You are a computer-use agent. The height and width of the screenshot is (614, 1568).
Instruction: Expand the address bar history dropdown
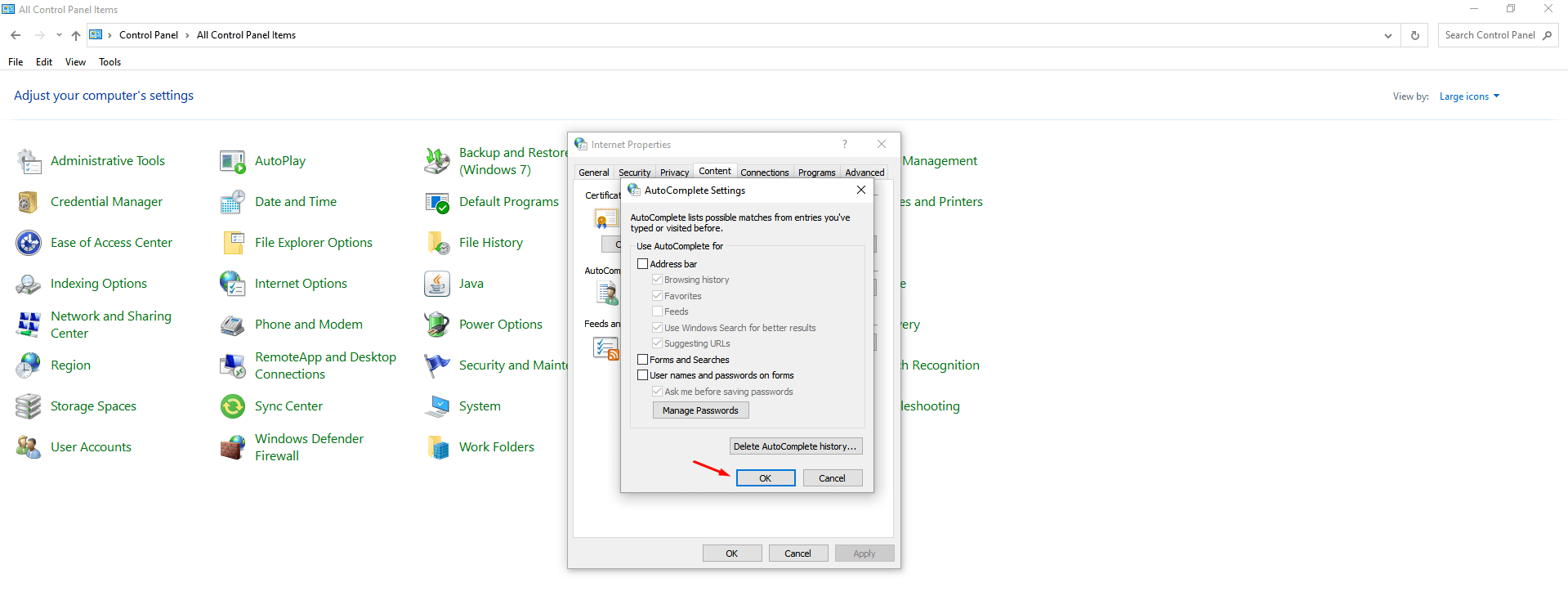pos(1387,35)
